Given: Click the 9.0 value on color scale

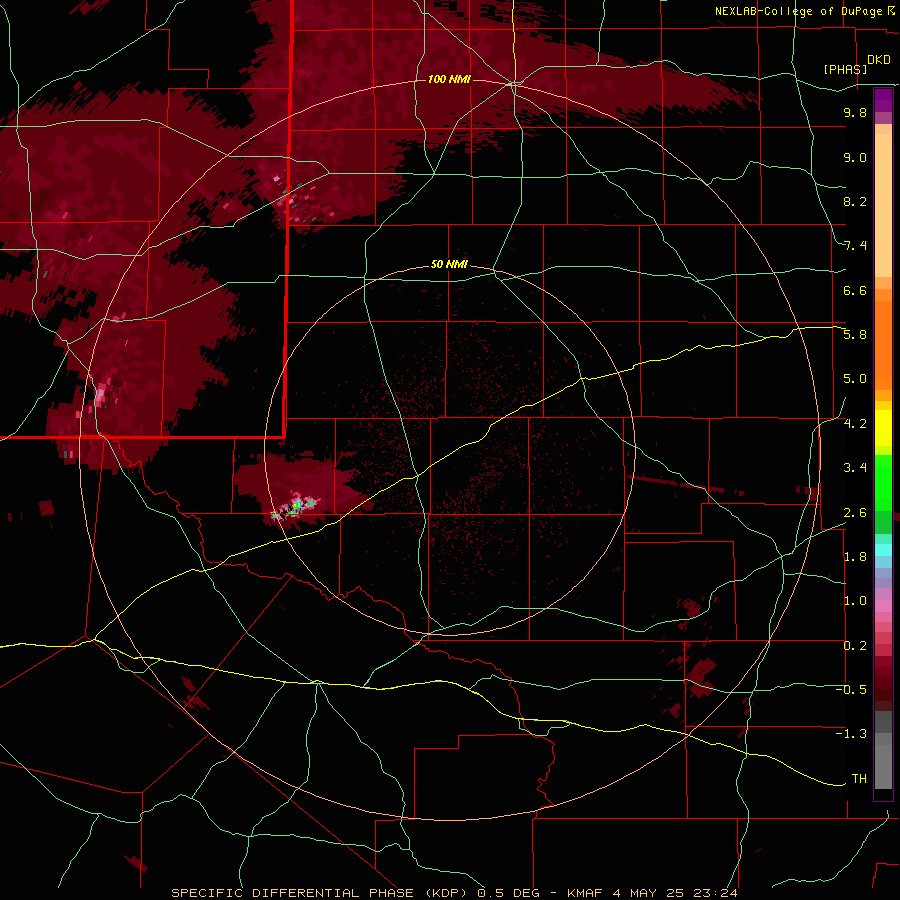Looking at the screenshot, I should (x=855, y=157).
